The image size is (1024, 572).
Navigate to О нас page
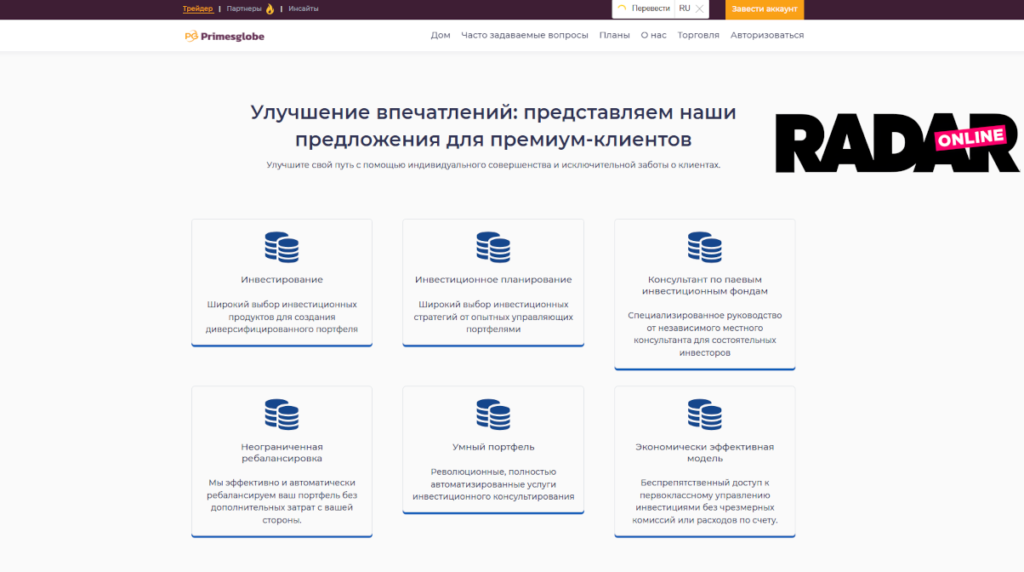[x=653, y=36]
